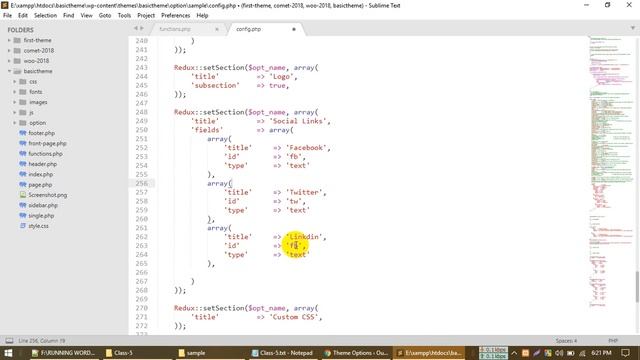Open the Windows notification center
The height and width of the screenshot is (360, 640).
click(625, 353)
